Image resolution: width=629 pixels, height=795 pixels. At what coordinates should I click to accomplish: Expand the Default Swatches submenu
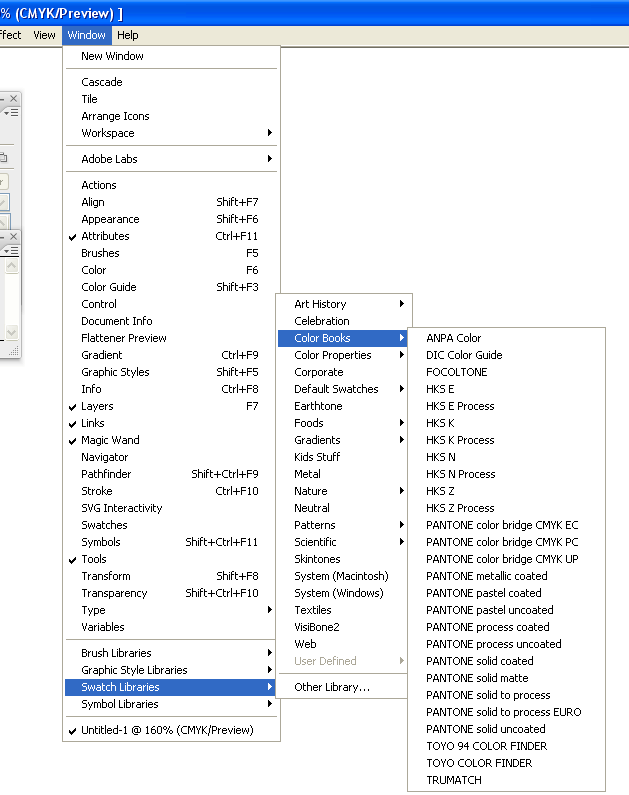click(x=343, y=389)
